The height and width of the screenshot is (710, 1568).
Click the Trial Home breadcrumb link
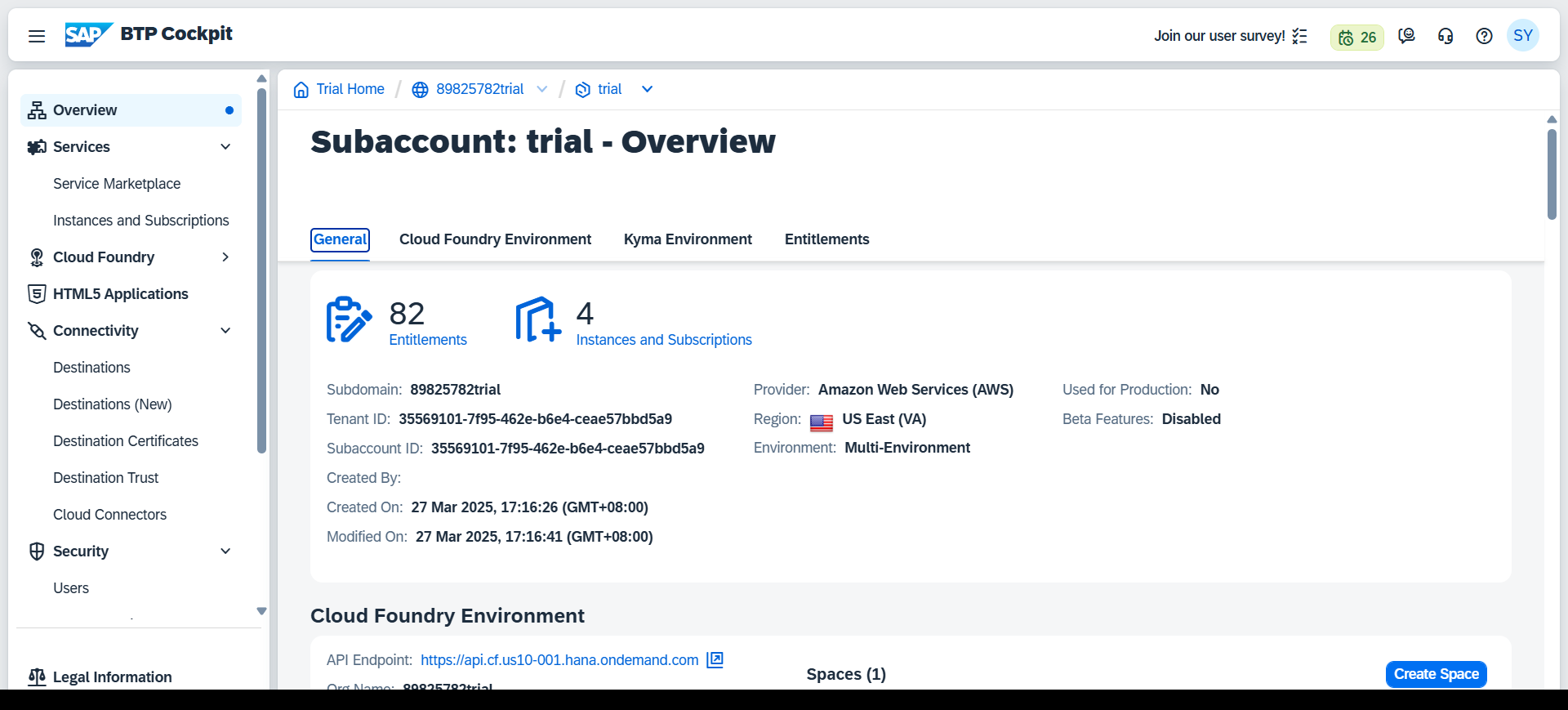pyautogui.click(x=350, y=89)
